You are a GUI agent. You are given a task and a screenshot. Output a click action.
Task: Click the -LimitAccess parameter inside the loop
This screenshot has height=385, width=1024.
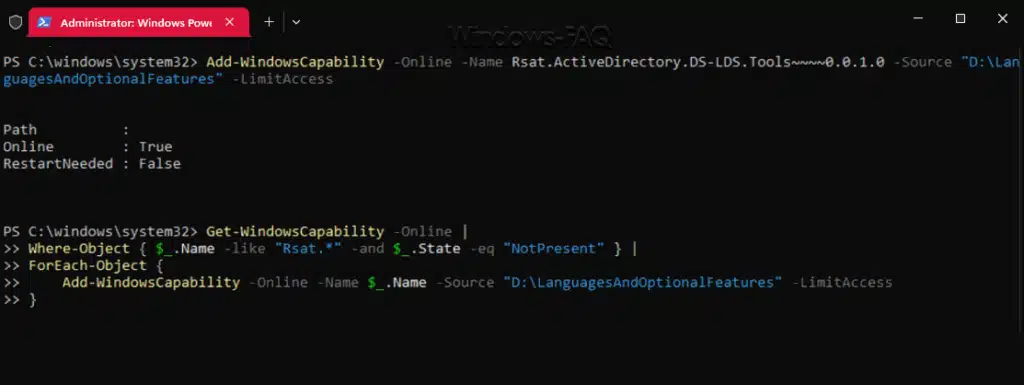point(842,283)
